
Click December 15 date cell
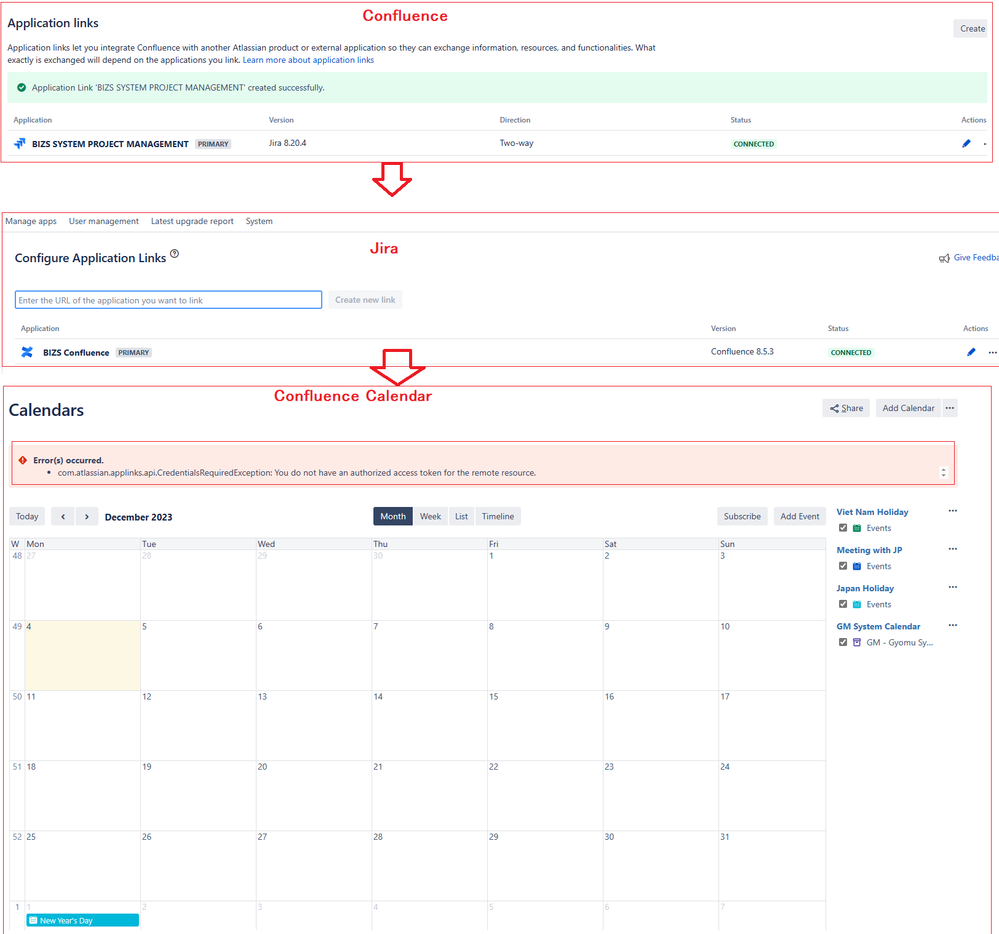(545, 725)
